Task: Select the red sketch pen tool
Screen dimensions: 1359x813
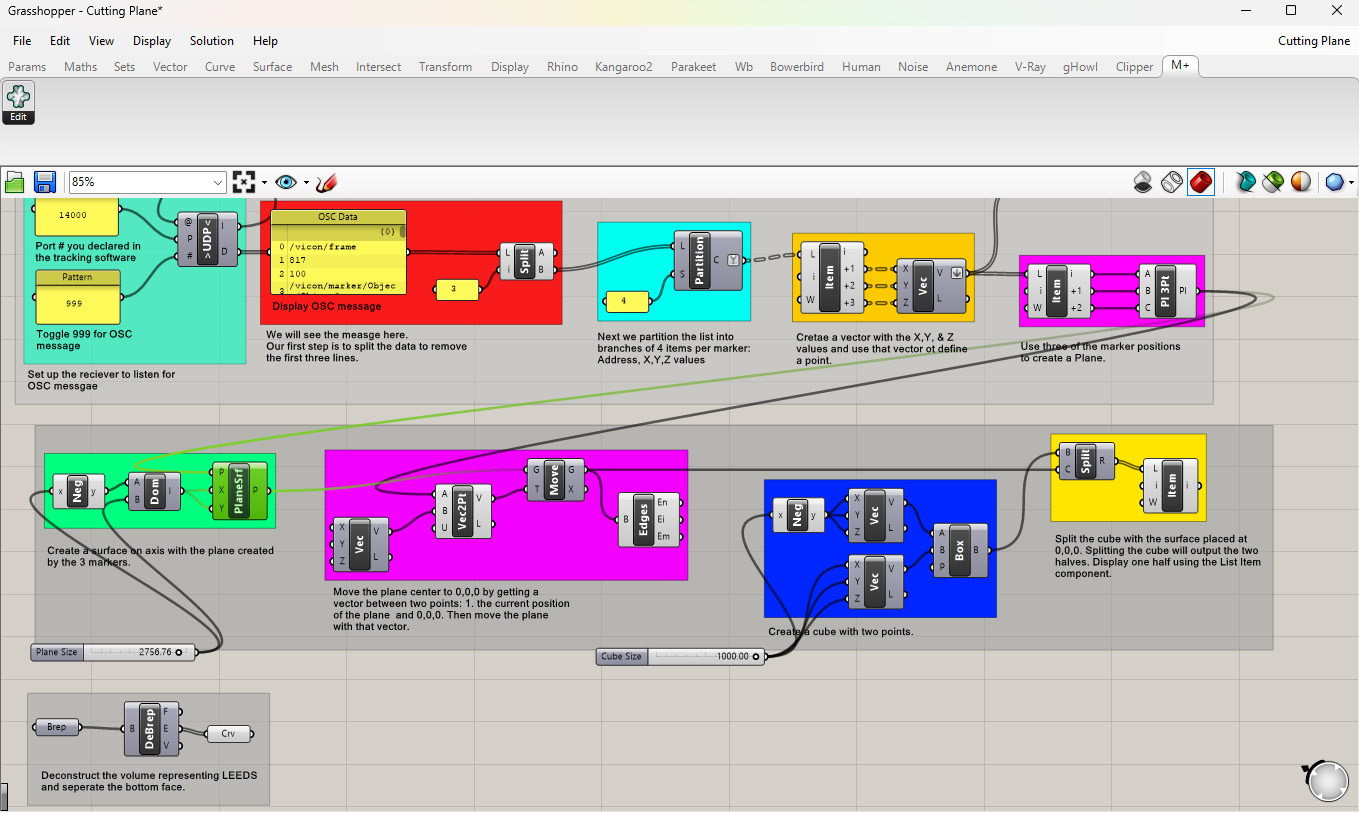Action: tap(326, 182)
